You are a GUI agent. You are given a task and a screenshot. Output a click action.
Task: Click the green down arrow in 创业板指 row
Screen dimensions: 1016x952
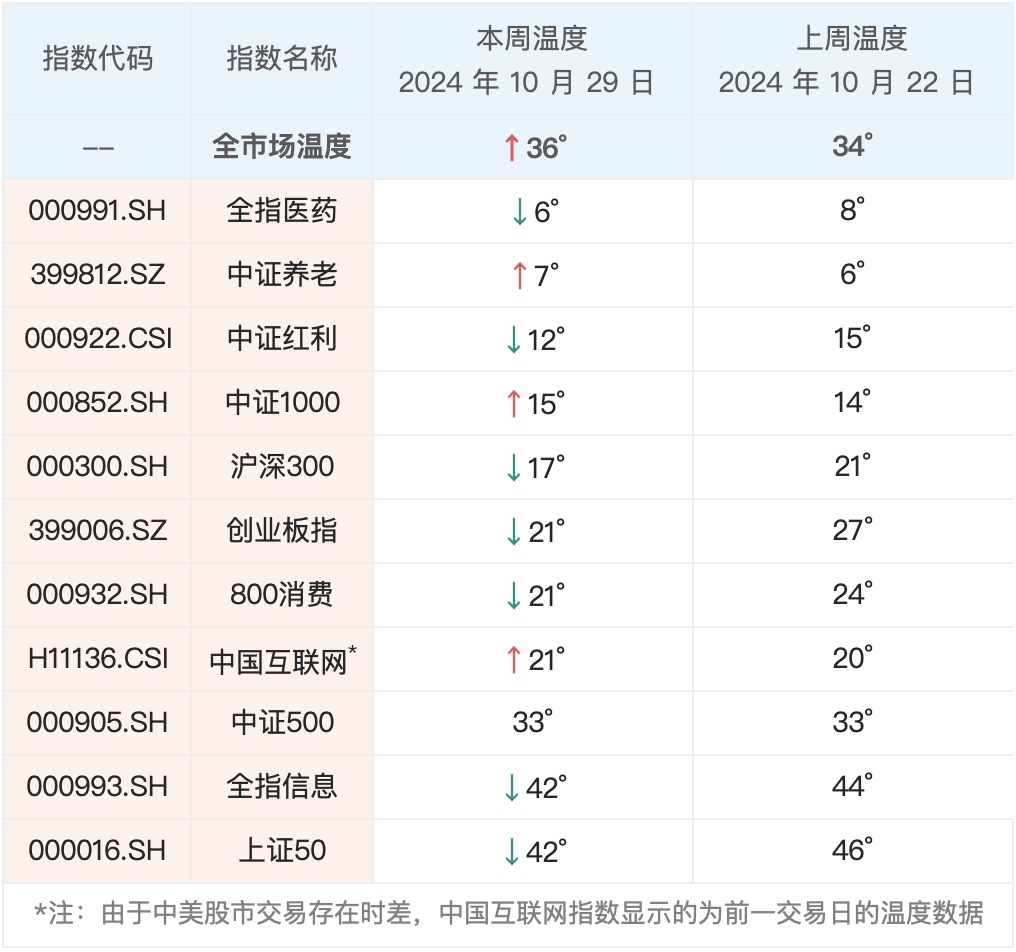513,531
